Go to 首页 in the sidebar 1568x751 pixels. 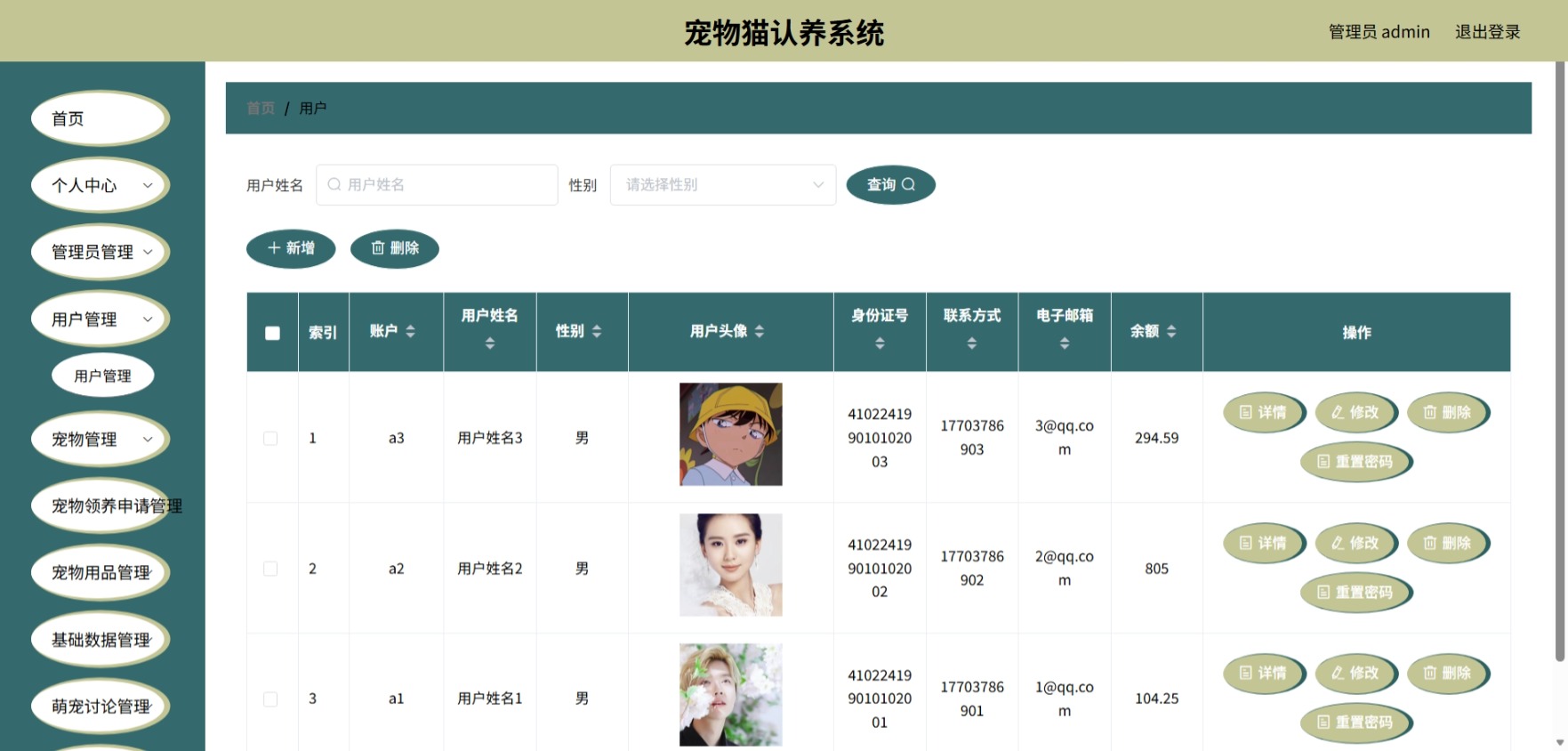pos(101,118)
